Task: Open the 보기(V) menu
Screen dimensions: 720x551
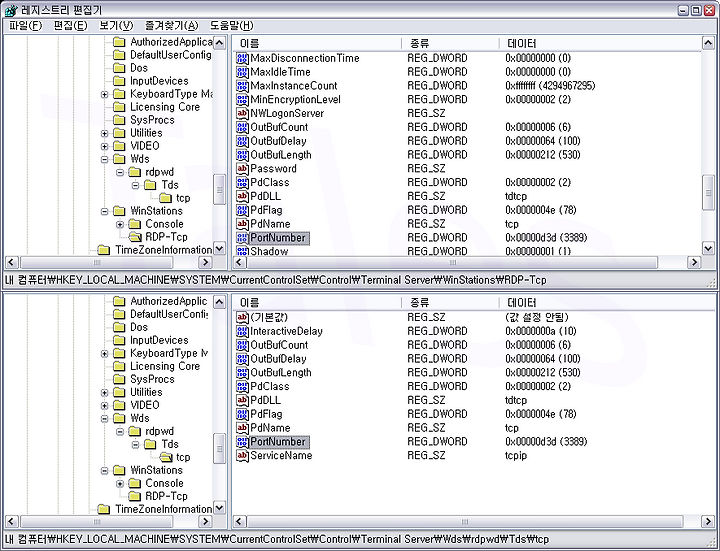Action: [116, 26]
